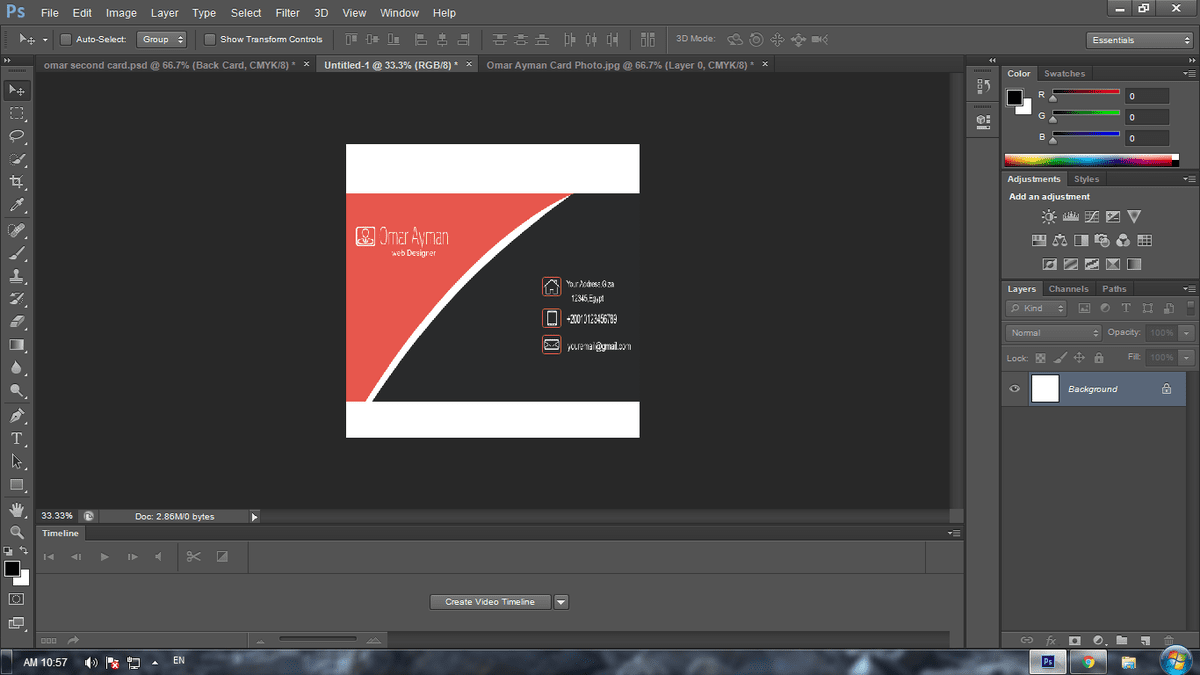Enable the Auto-Select checkbox
This screenshot has height=675, width=1200.
pos(66,39)
